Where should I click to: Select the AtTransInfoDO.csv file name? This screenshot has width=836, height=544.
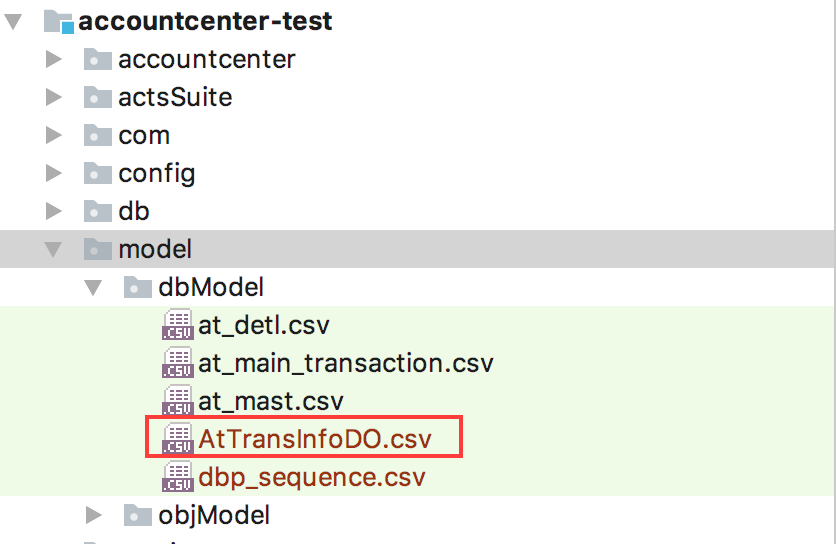click(315, 439)
